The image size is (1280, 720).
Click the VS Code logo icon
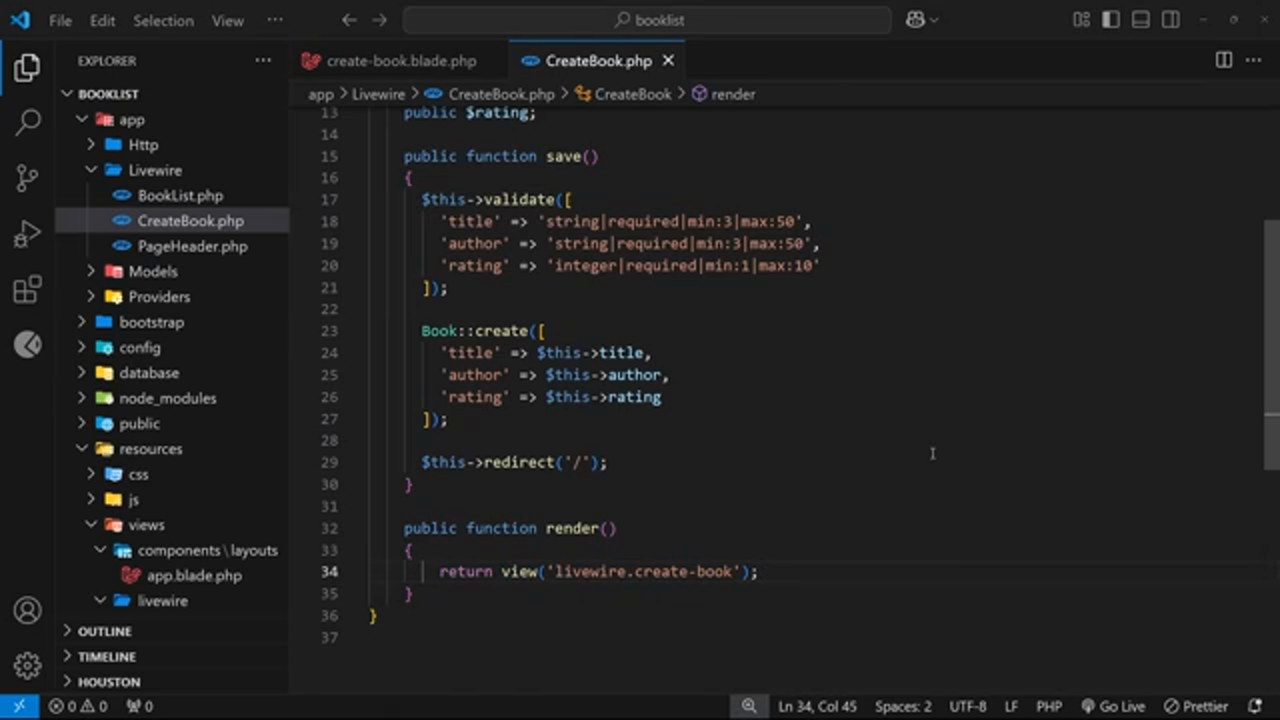point(20,20)
